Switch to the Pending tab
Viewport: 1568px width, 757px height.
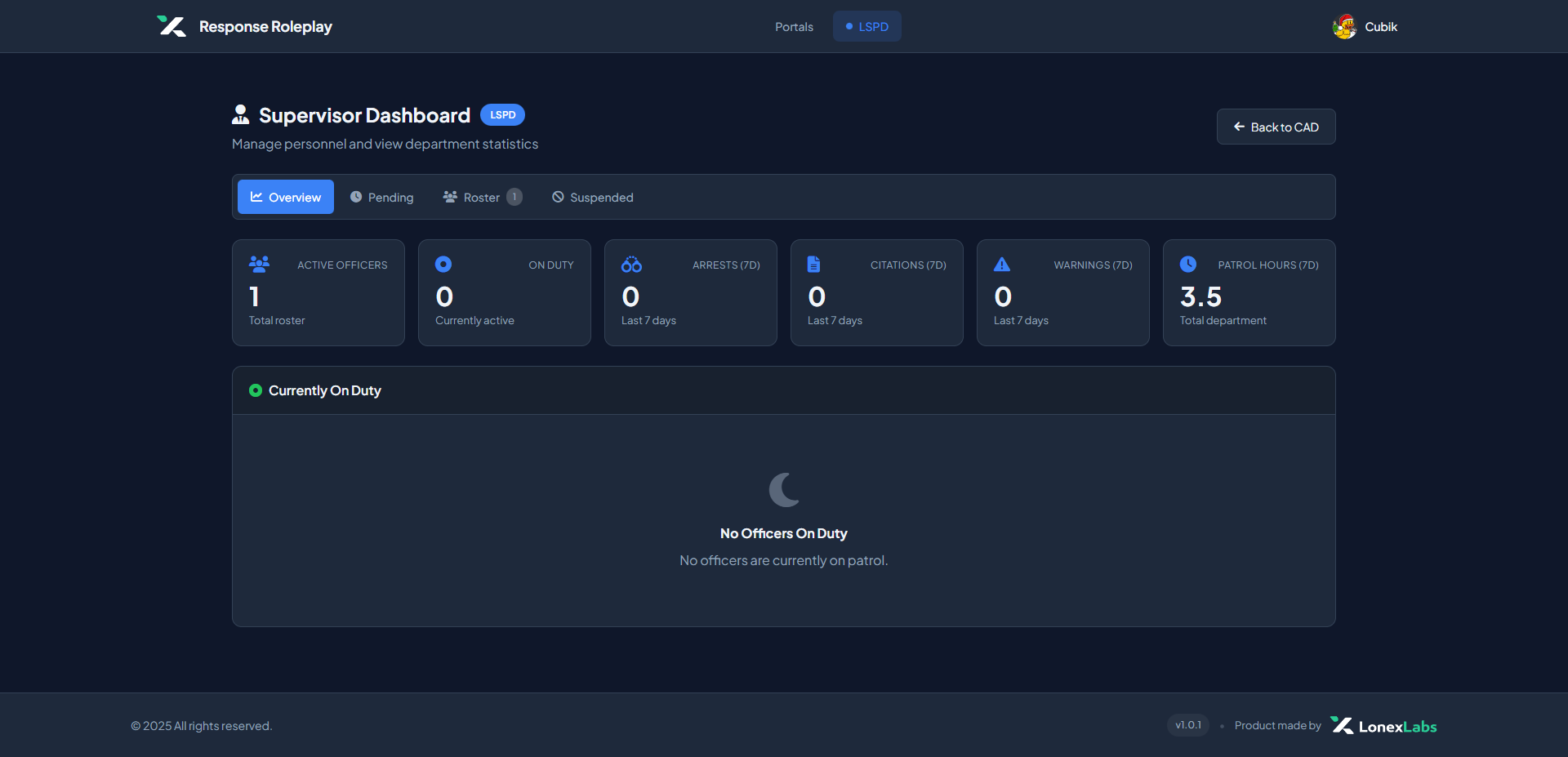click(x=381, y=197)
